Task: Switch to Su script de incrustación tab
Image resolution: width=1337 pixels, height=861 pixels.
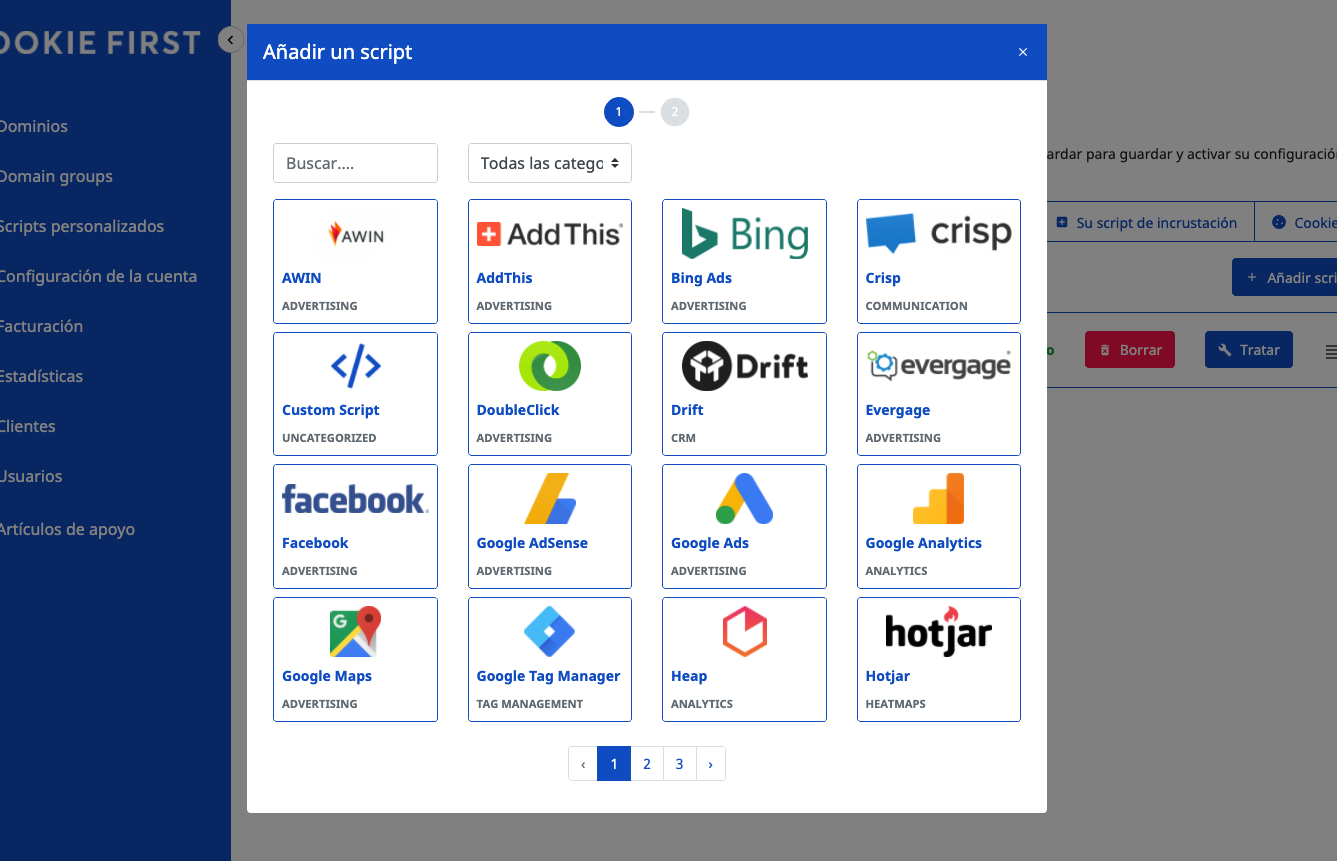Action: pos(1147,223)
